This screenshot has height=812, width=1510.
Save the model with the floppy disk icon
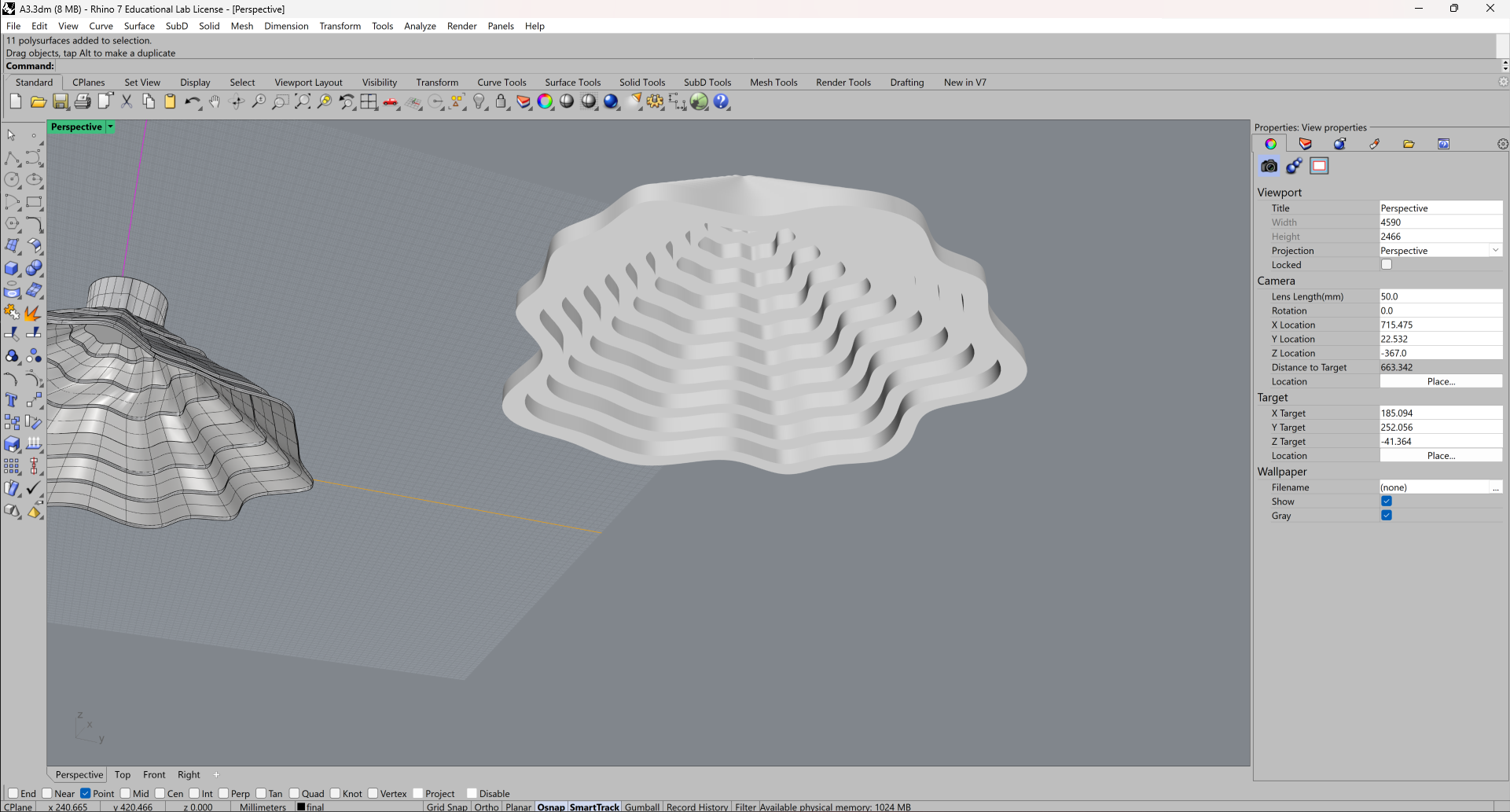pos(61,101)
